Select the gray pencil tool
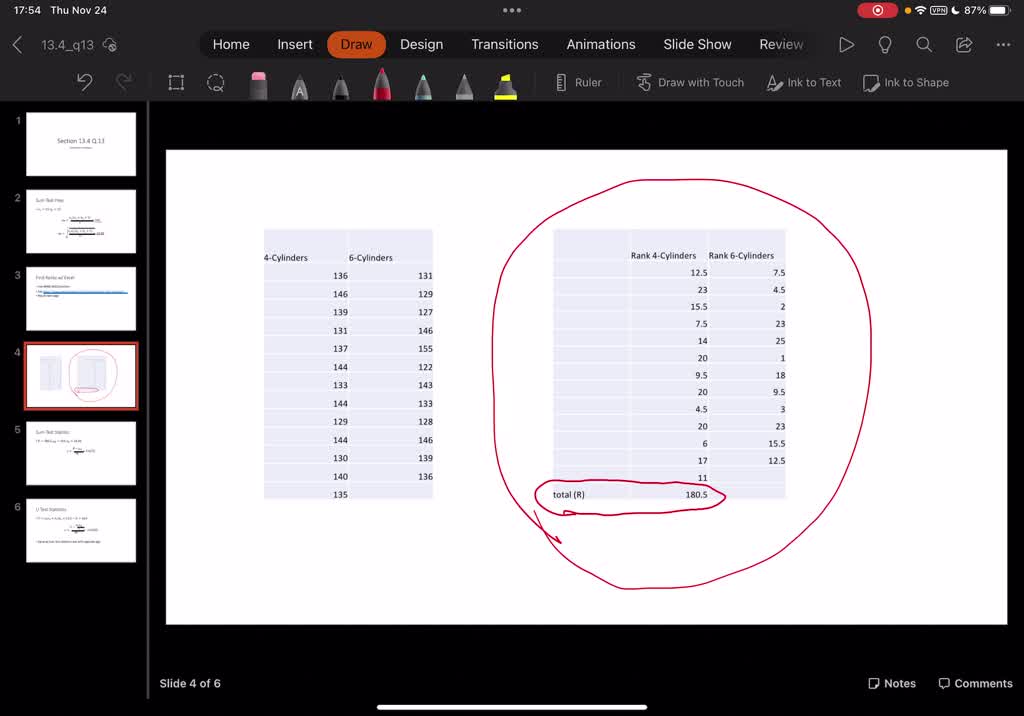Image resolution: width=1024 pixels, height=716 pixels. click(x=464, y=88)
